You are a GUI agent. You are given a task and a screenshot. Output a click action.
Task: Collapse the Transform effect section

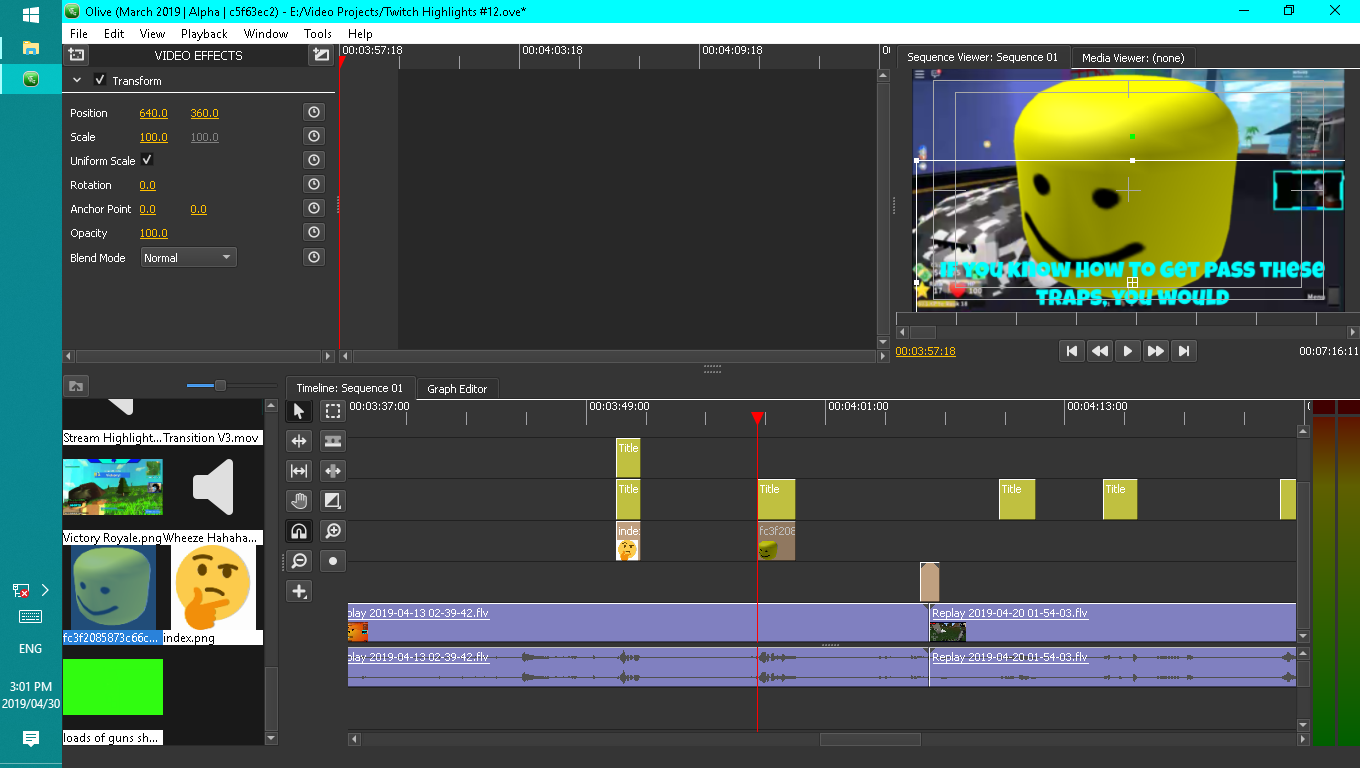tap(77, 80)
